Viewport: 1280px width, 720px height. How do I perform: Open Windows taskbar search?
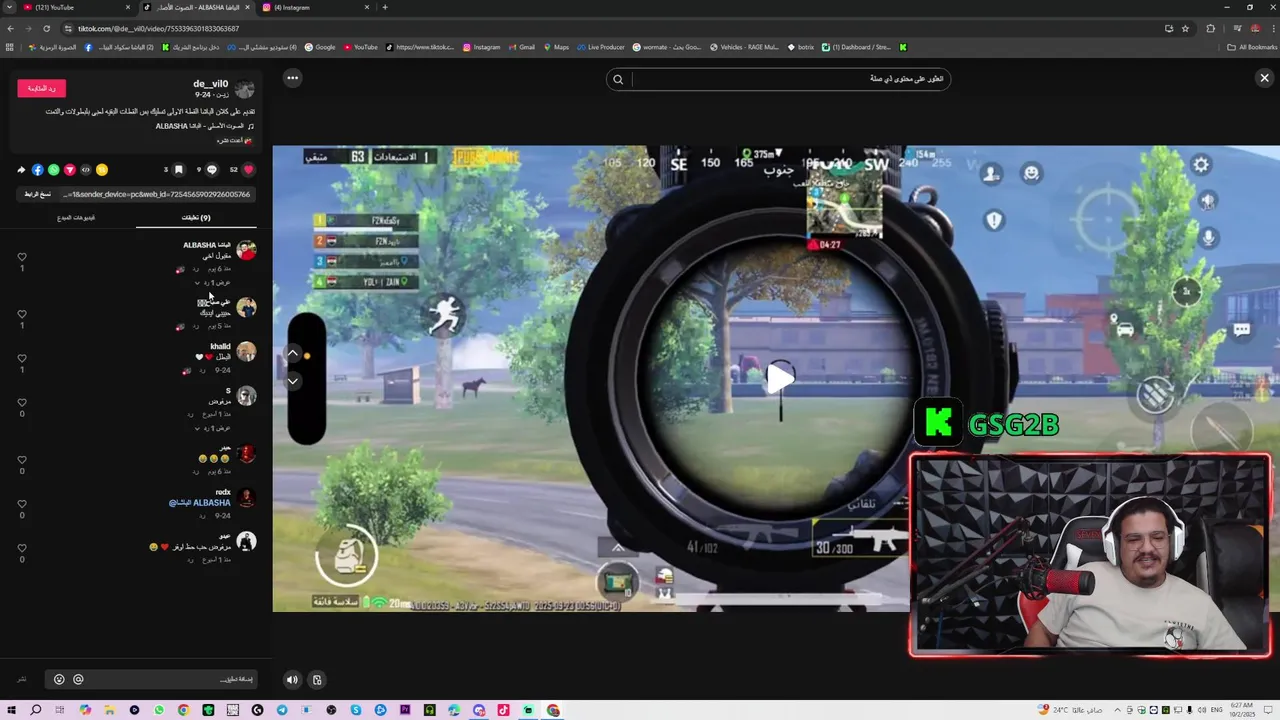[x=35, y=710]
